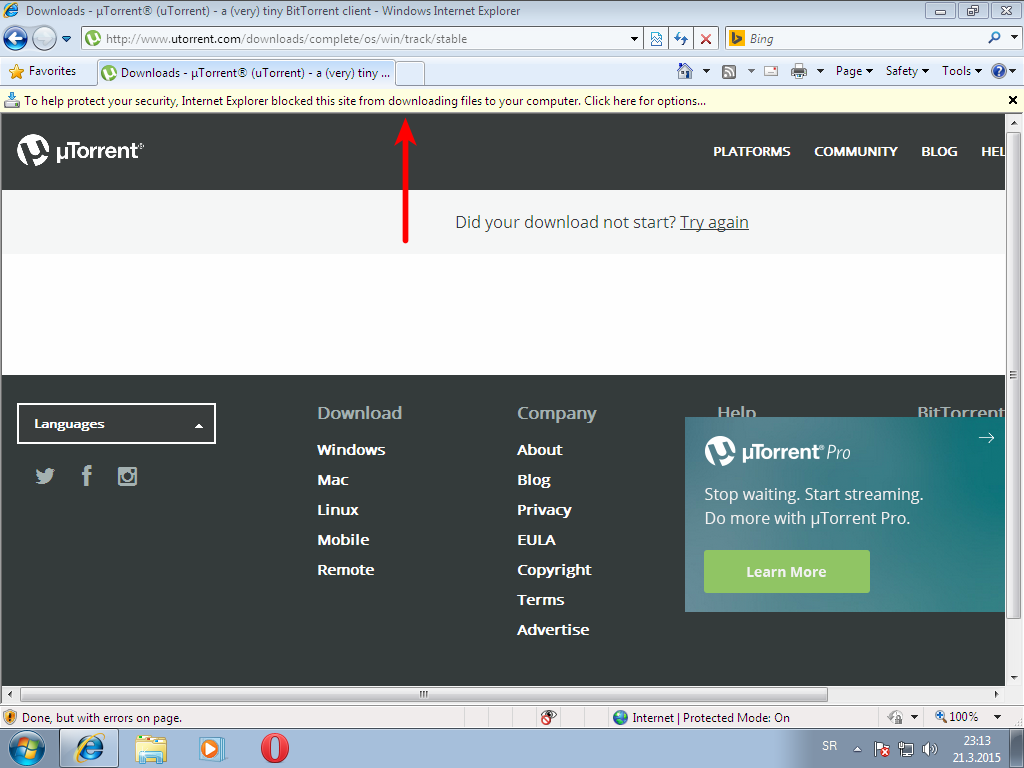
Task: Open the Safety menu
Action: (907, 71)
